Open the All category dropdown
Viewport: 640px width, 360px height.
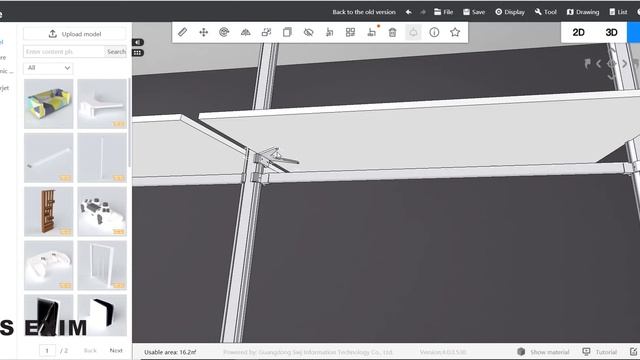pyautogui.click(x=48, y=68)
